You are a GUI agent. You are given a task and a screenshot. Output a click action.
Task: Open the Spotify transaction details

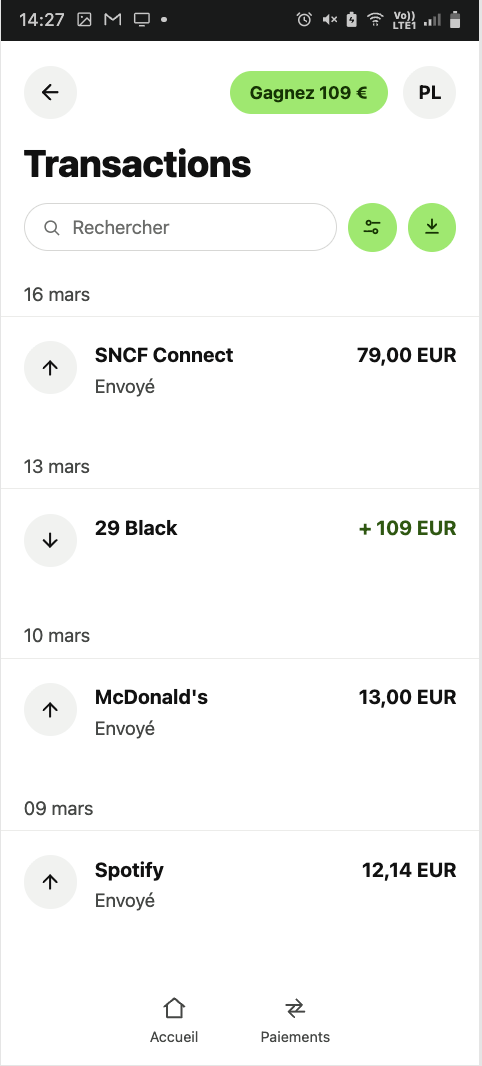[241, 884]
